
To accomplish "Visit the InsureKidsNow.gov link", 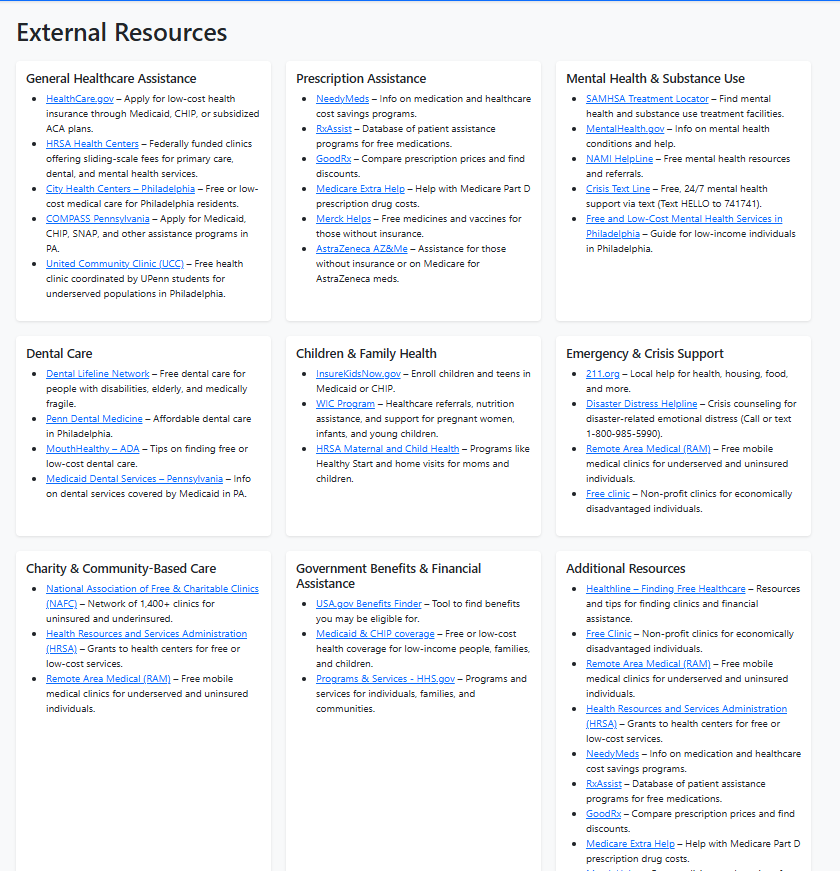I will point(358,374).
